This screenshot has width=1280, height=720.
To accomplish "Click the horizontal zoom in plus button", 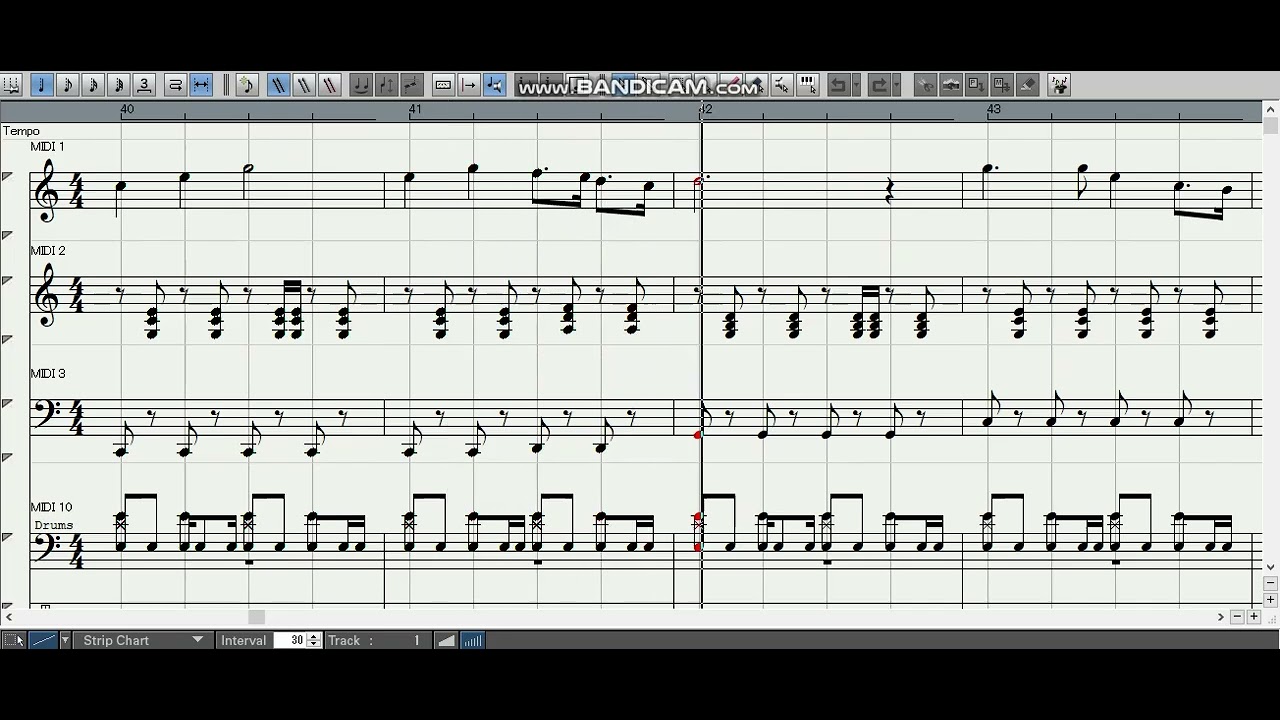I will (x=1253, y=617).
